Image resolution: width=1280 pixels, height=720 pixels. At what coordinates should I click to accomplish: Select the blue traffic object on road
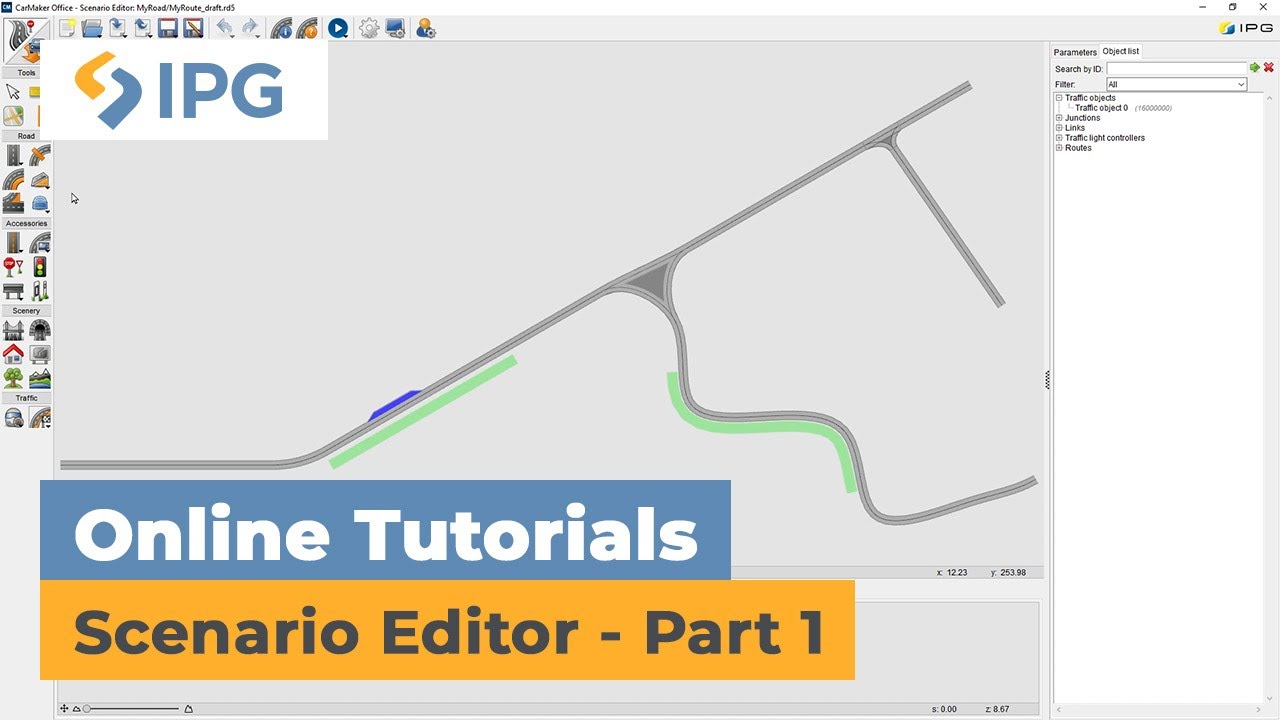click(395, 404)
